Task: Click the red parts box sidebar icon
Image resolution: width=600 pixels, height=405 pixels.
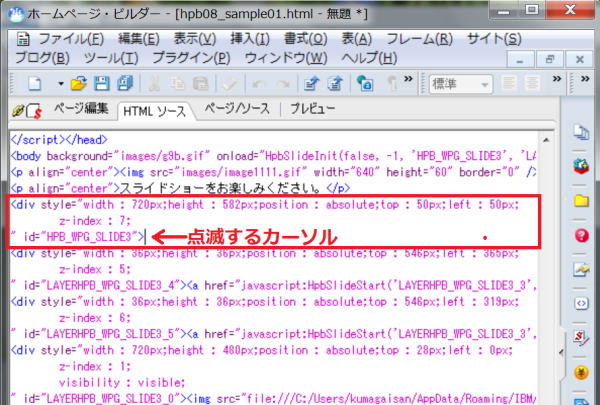Action: [581, 166]
